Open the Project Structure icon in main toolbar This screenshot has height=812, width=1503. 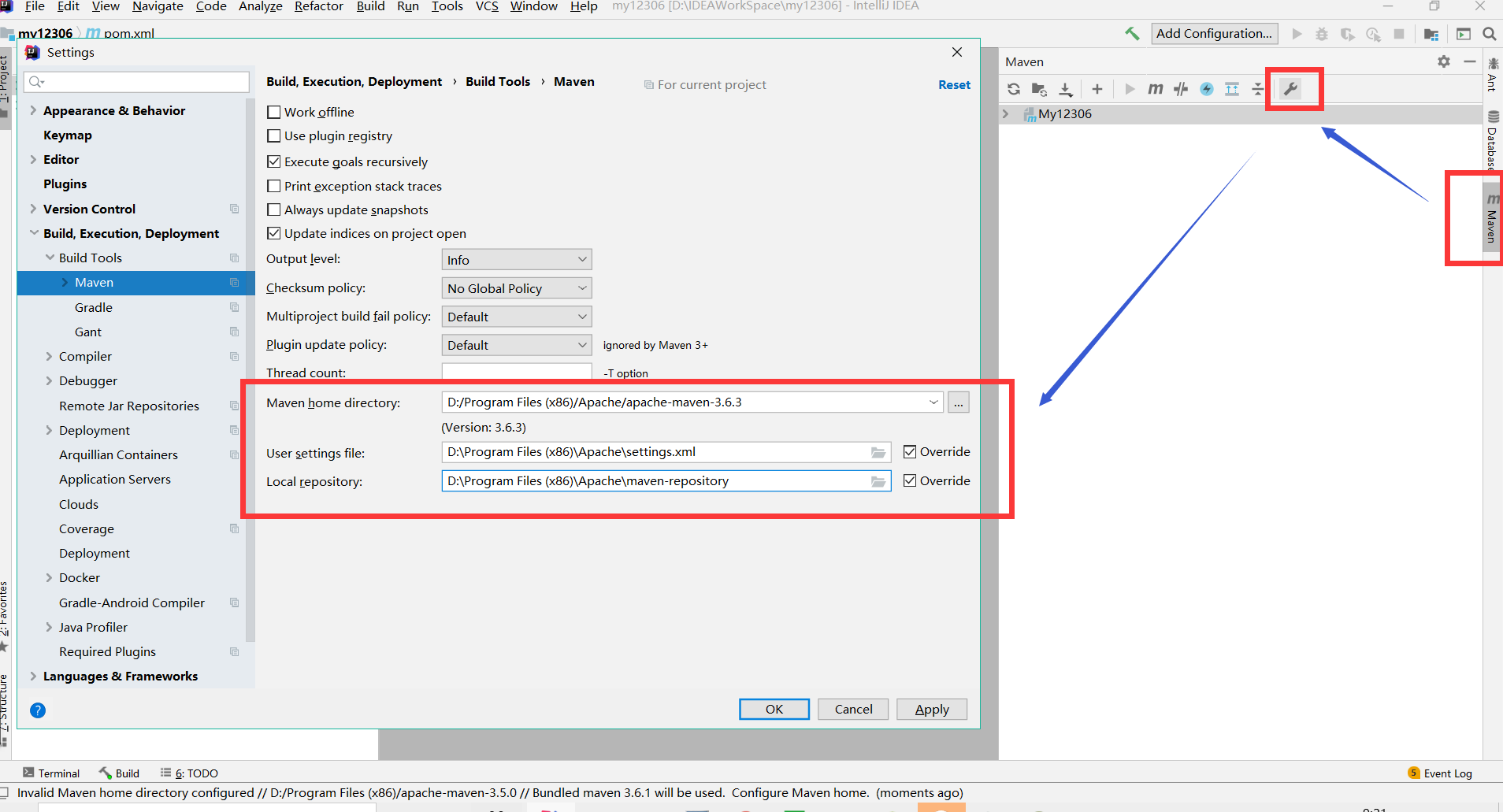click(x=1431, y=34)
